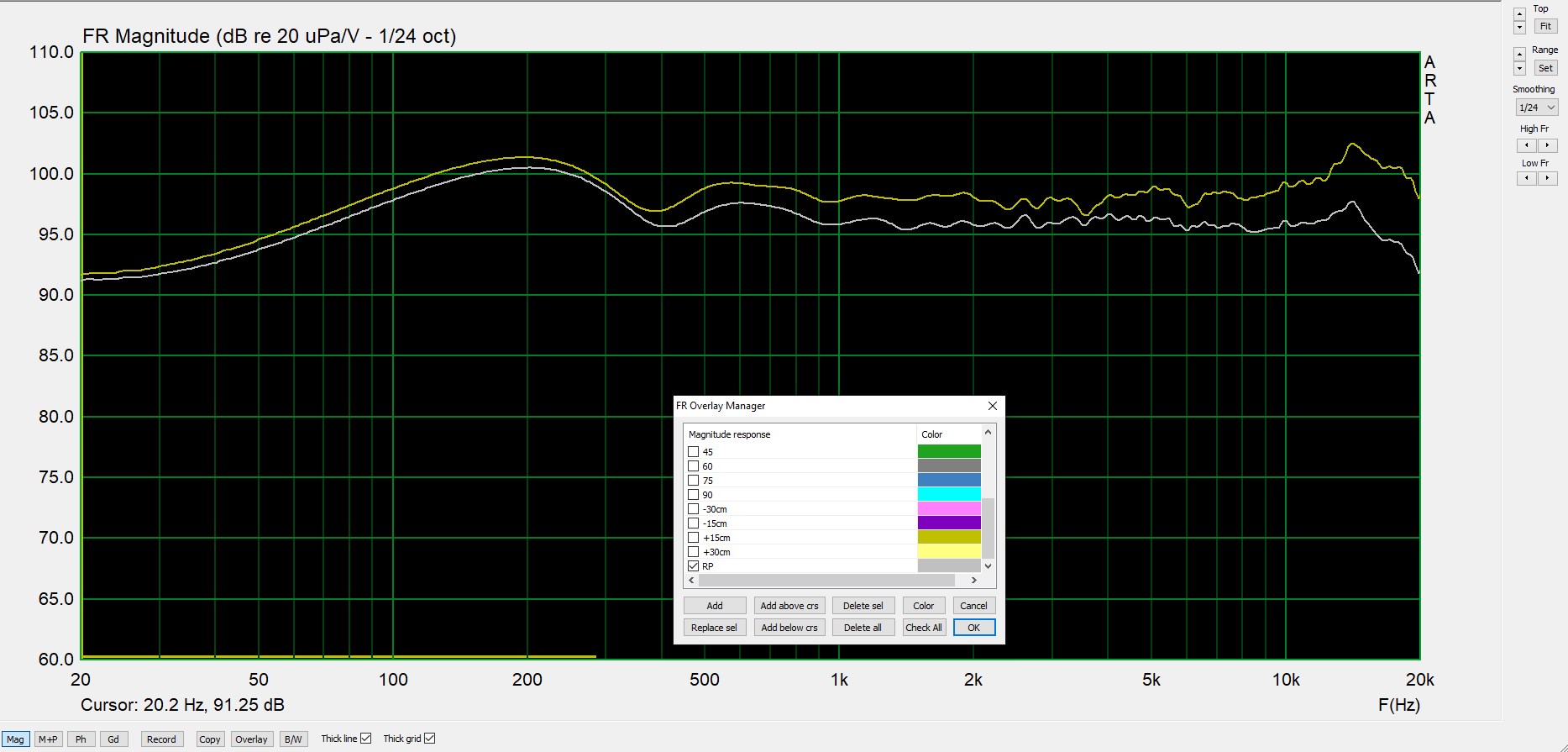Switch to the Gd group delay view
Viewport: 1568px width, 752px height.
tap(113, 739)
